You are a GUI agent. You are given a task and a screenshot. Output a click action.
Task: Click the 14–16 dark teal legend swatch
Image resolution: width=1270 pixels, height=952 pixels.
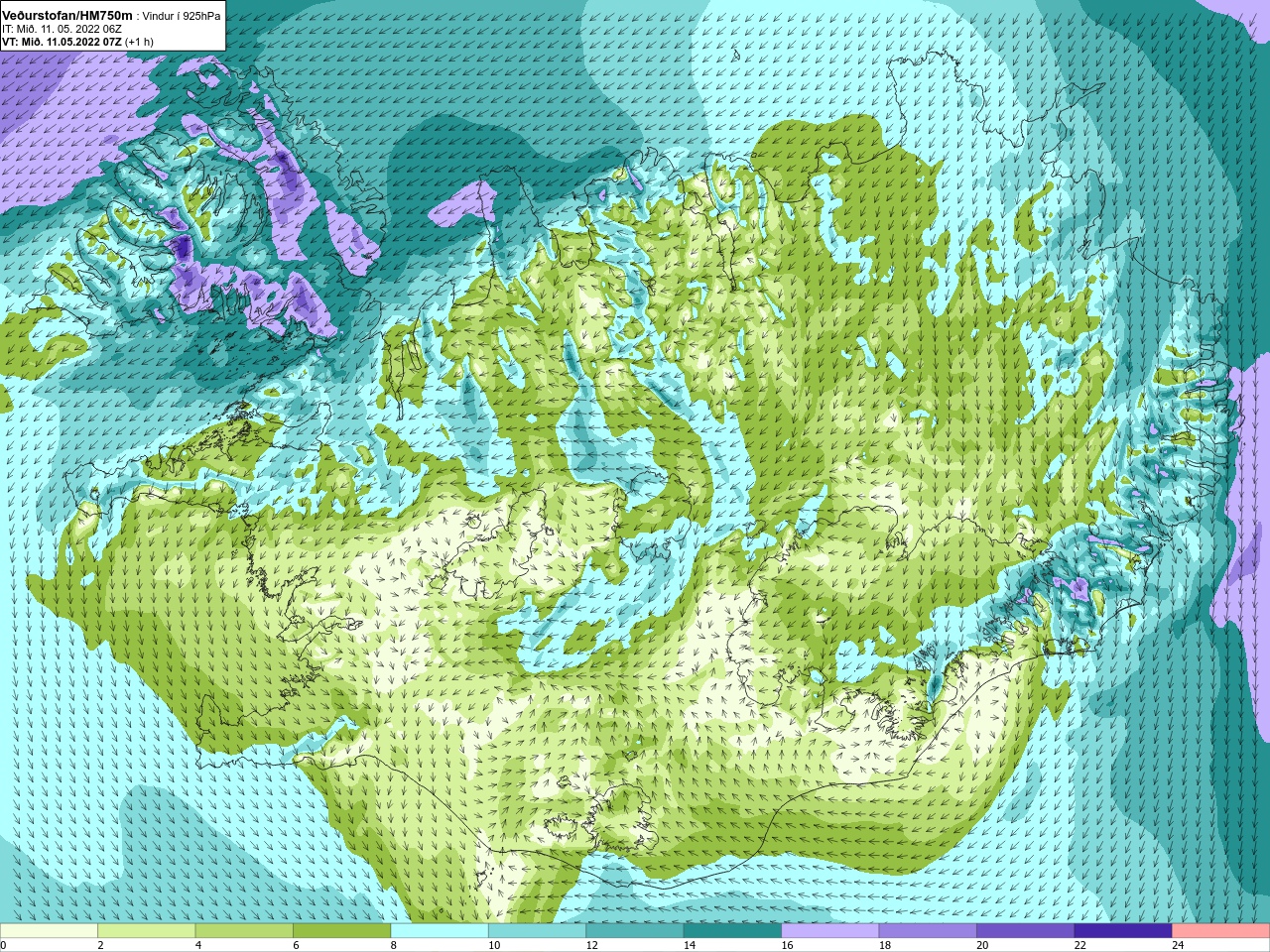coord(732,931)
